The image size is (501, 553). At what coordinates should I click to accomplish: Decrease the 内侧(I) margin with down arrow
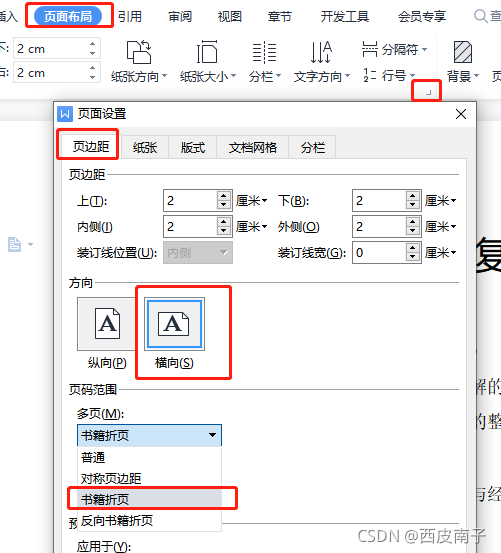click(x=224, y=231)
